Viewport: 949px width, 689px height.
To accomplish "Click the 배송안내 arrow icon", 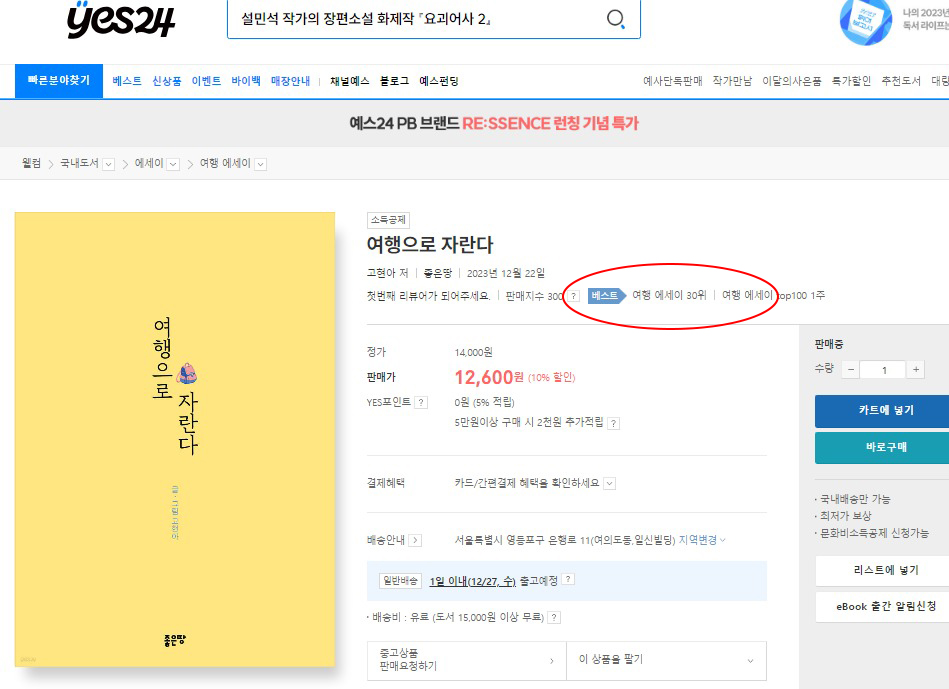I will coord(415,540).
